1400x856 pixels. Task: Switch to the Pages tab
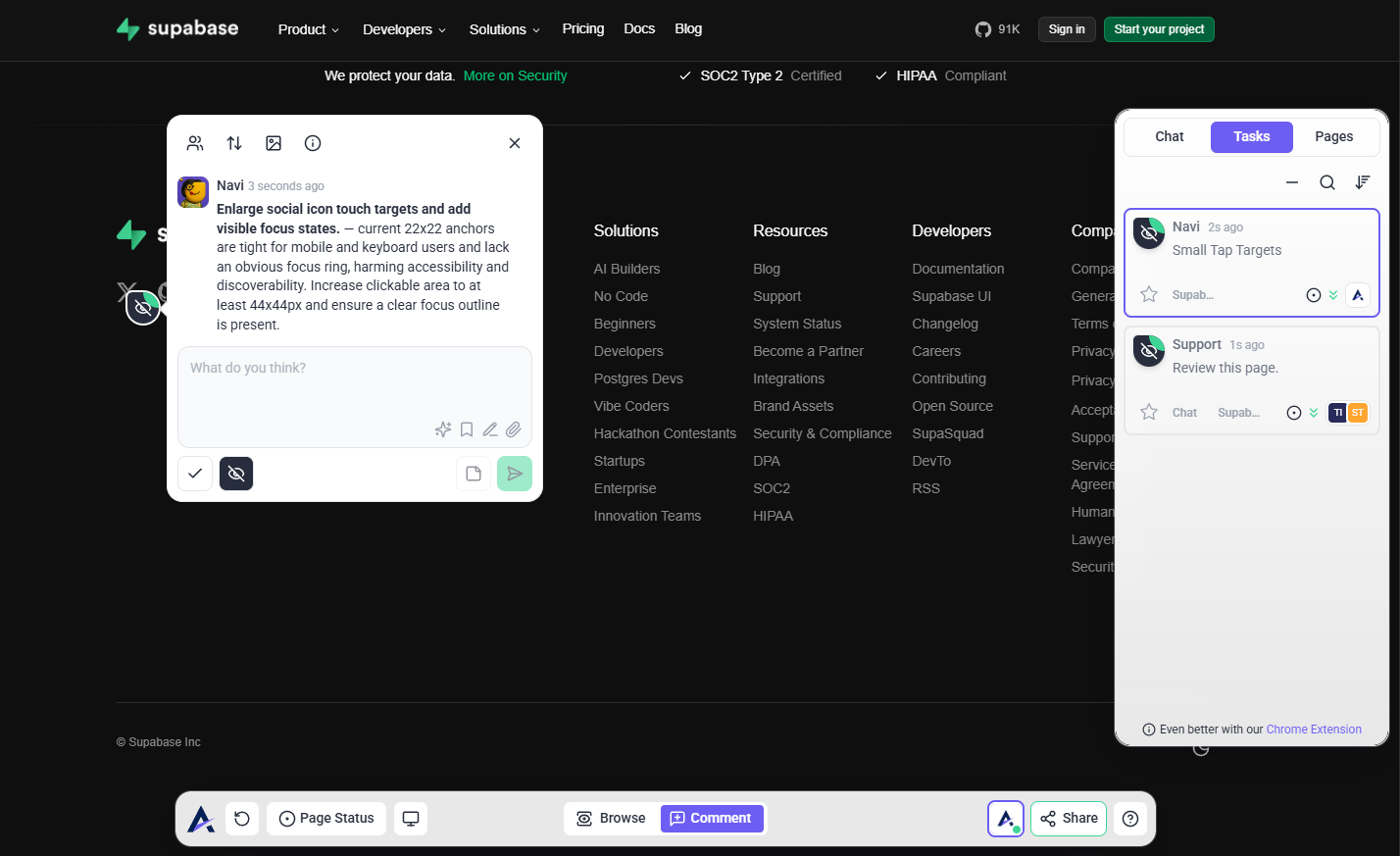[x=1333, y=137]
